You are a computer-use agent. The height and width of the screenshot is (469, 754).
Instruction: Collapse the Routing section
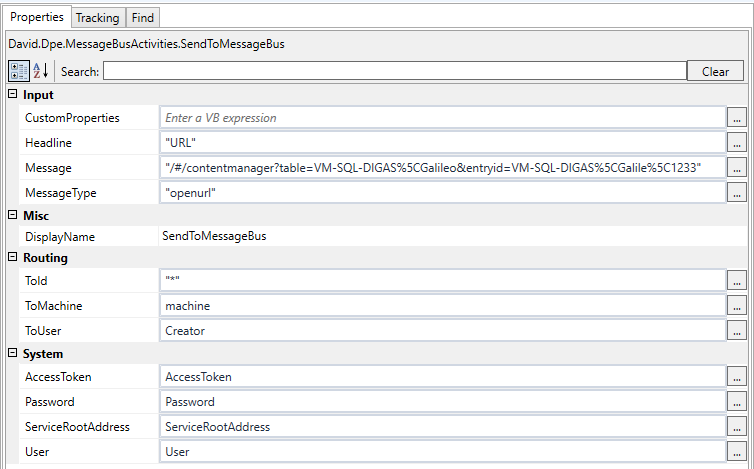pyautogui.click(x=12, y=258)
